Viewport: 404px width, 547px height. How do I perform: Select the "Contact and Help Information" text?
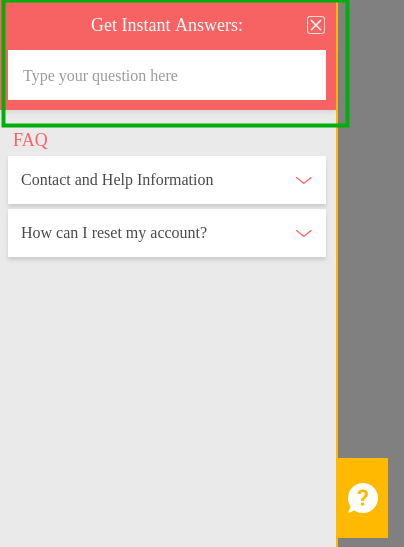[x=117, y=180]
